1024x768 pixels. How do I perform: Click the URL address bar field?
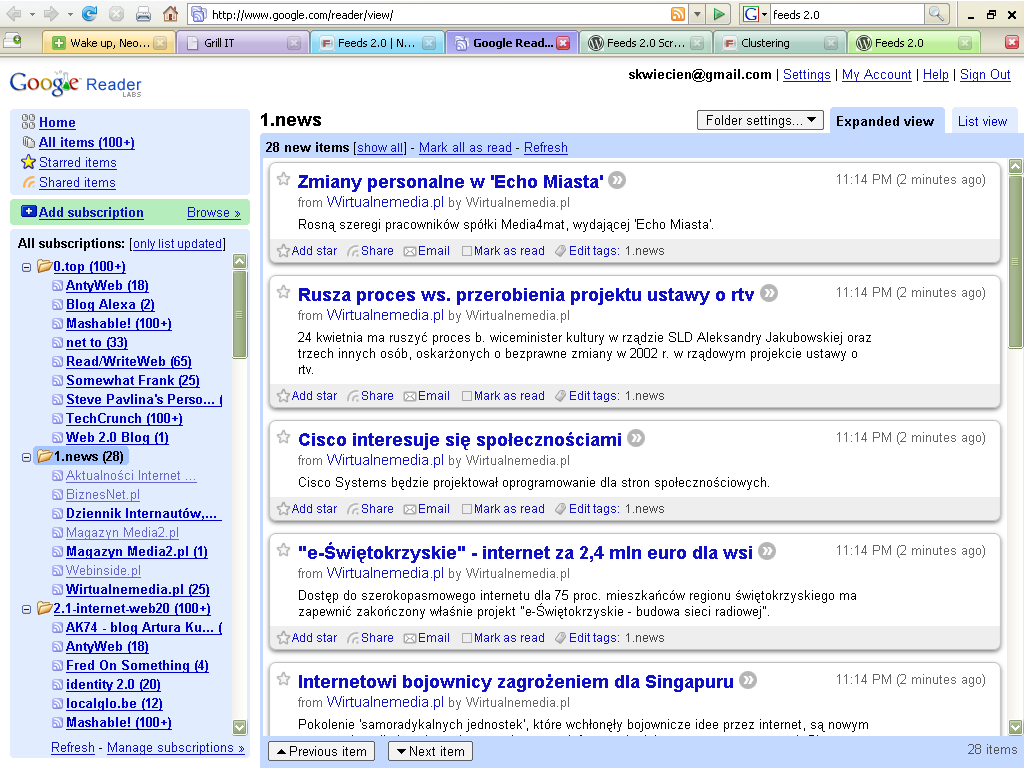point(438,14)
